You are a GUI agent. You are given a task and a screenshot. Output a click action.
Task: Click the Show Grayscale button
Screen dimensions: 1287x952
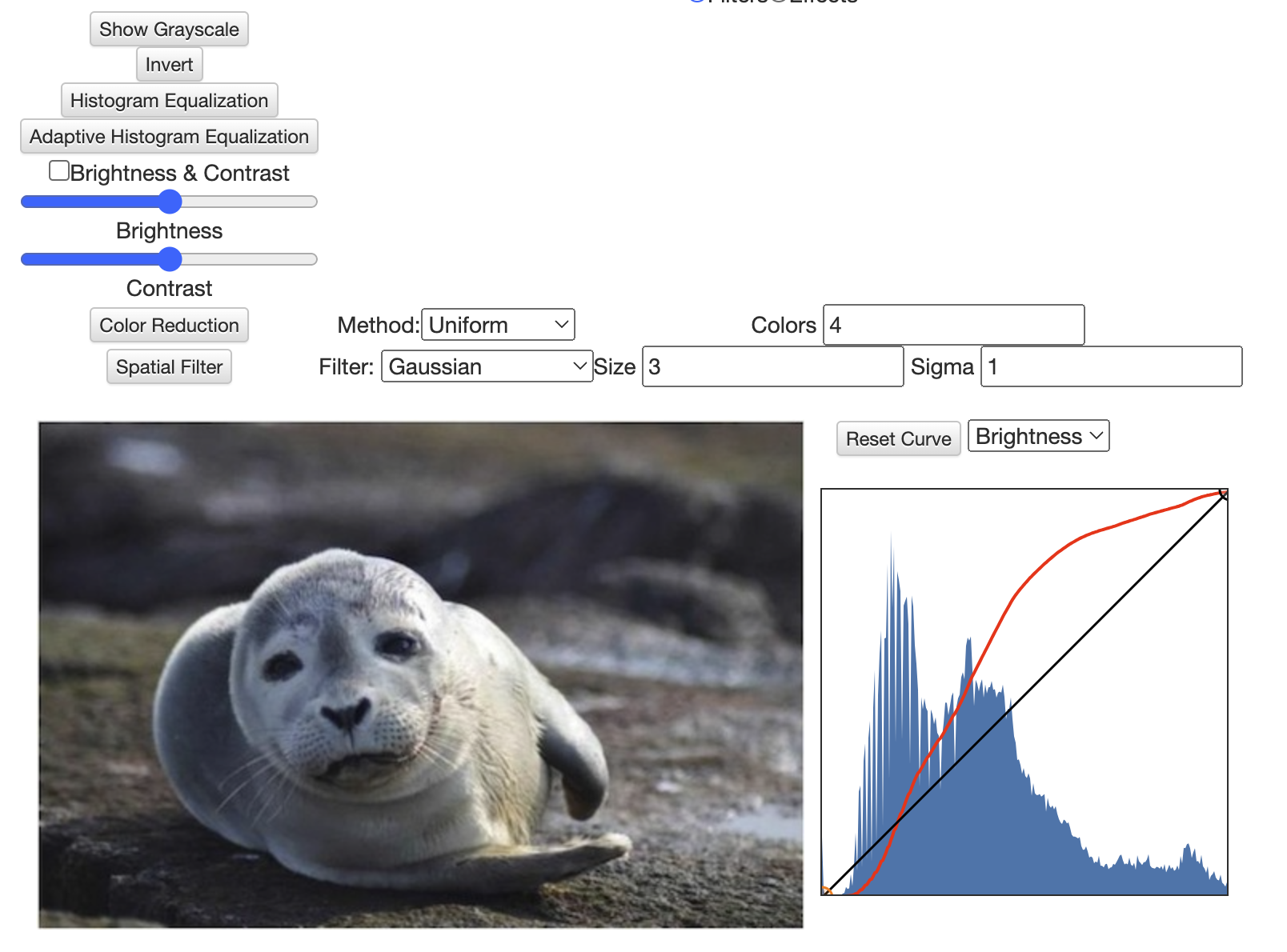[169, 30]
